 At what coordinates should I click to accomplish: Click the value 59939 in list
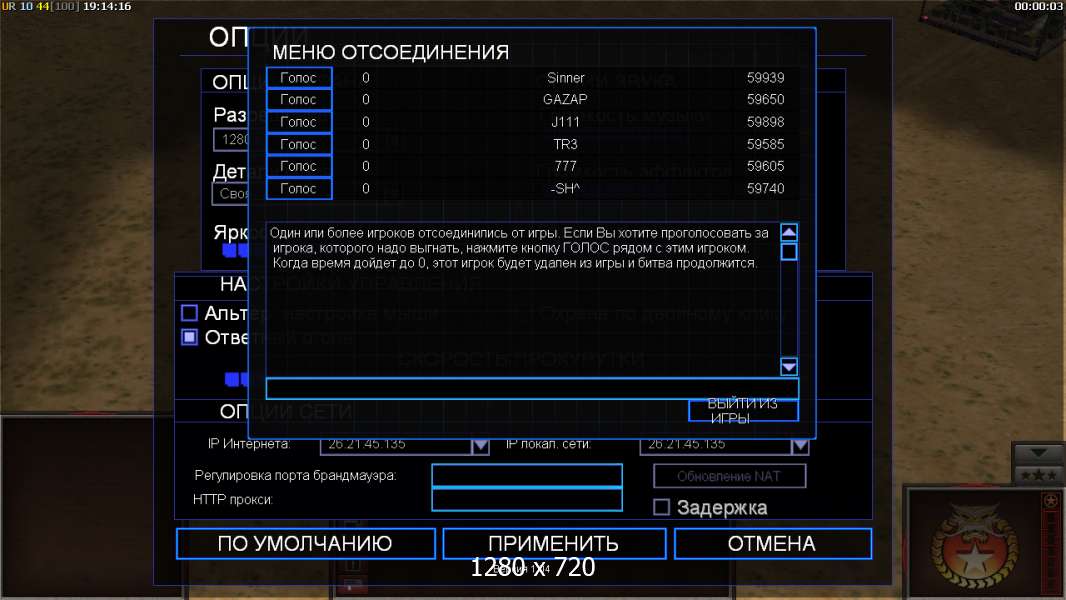click(766, 77)
